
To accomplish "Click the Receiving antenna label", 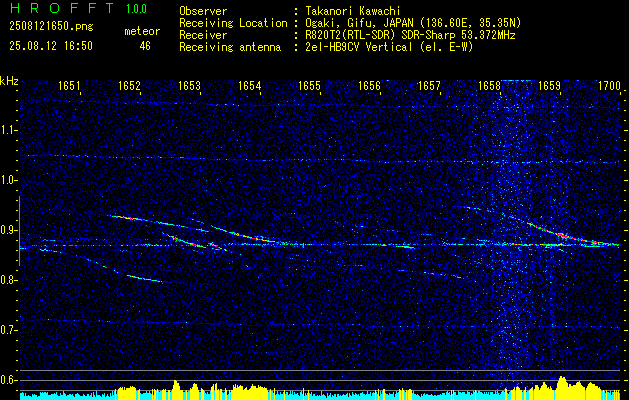I will (230, 47).
